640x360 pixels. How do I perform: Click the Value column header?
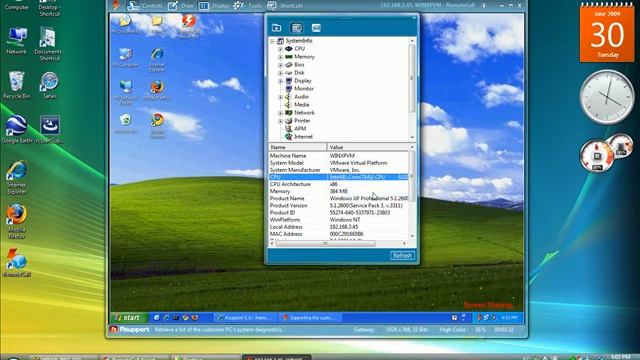[x=368, y=147]
